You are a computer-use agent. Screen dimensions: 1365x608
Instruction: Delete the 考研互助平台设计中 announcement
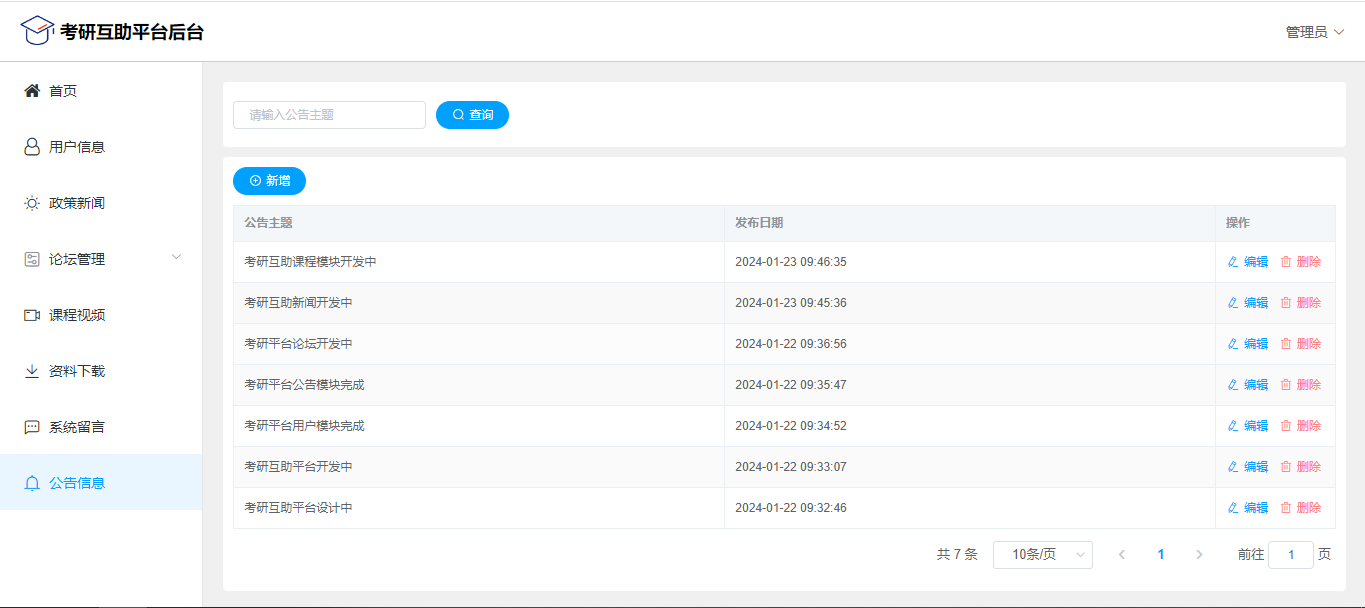tap(1301, 508)
